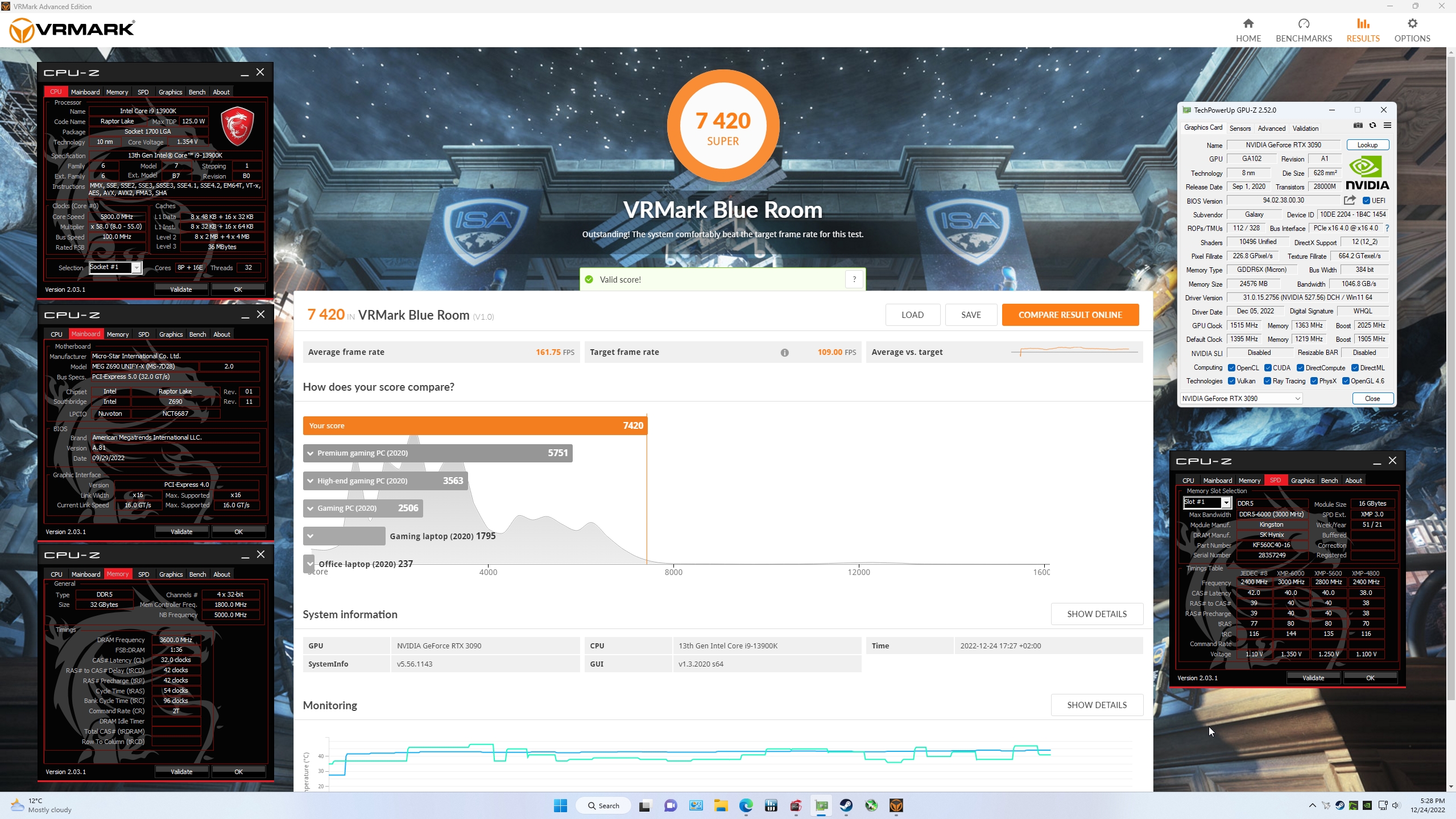
Task: Open Graphics tab in the CPU-Z SPD window
Action: (x=1302, y=481)
